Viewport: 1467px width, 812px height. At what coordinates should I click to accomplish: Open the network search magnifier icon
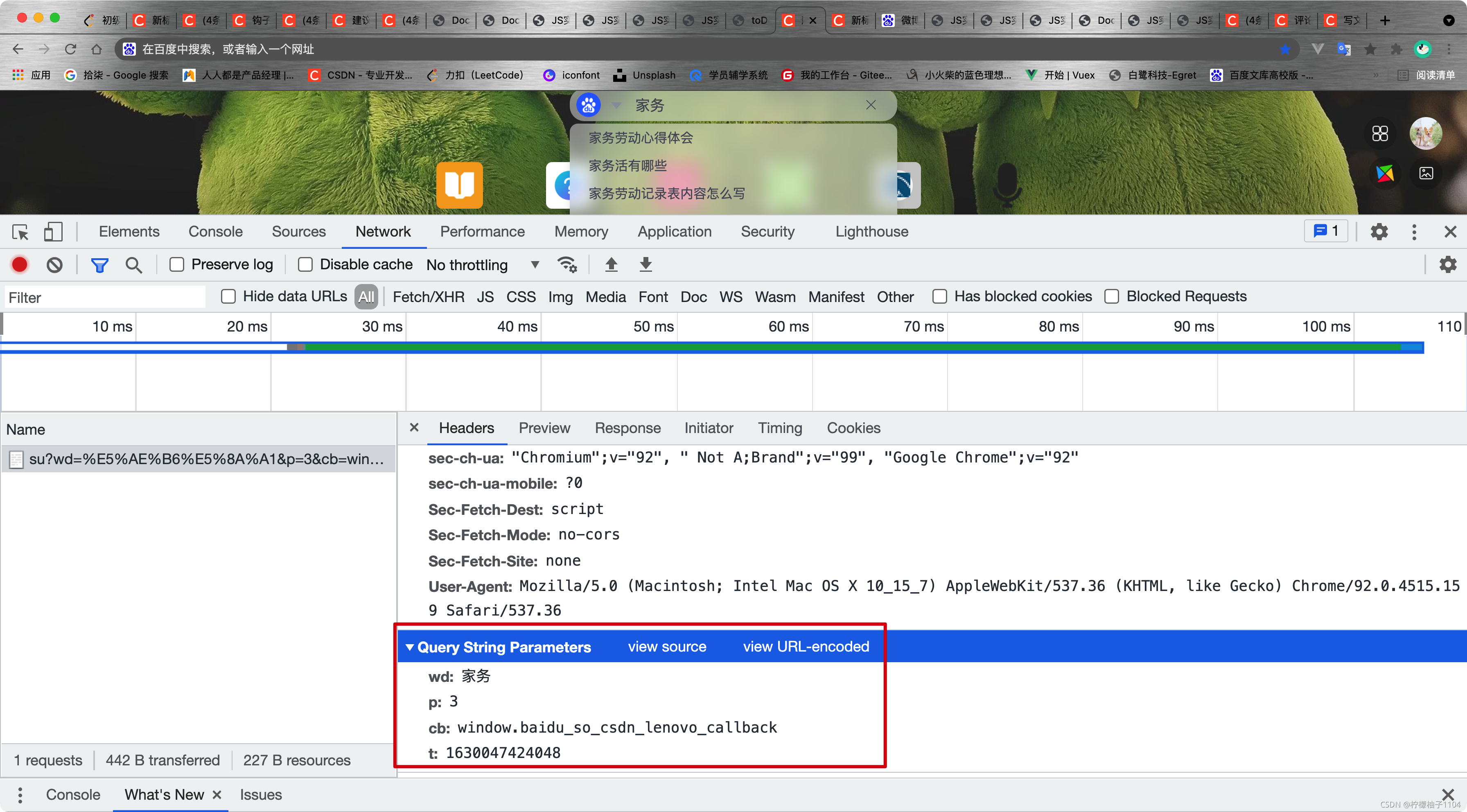pyautogui.click(x=134, y=265)
